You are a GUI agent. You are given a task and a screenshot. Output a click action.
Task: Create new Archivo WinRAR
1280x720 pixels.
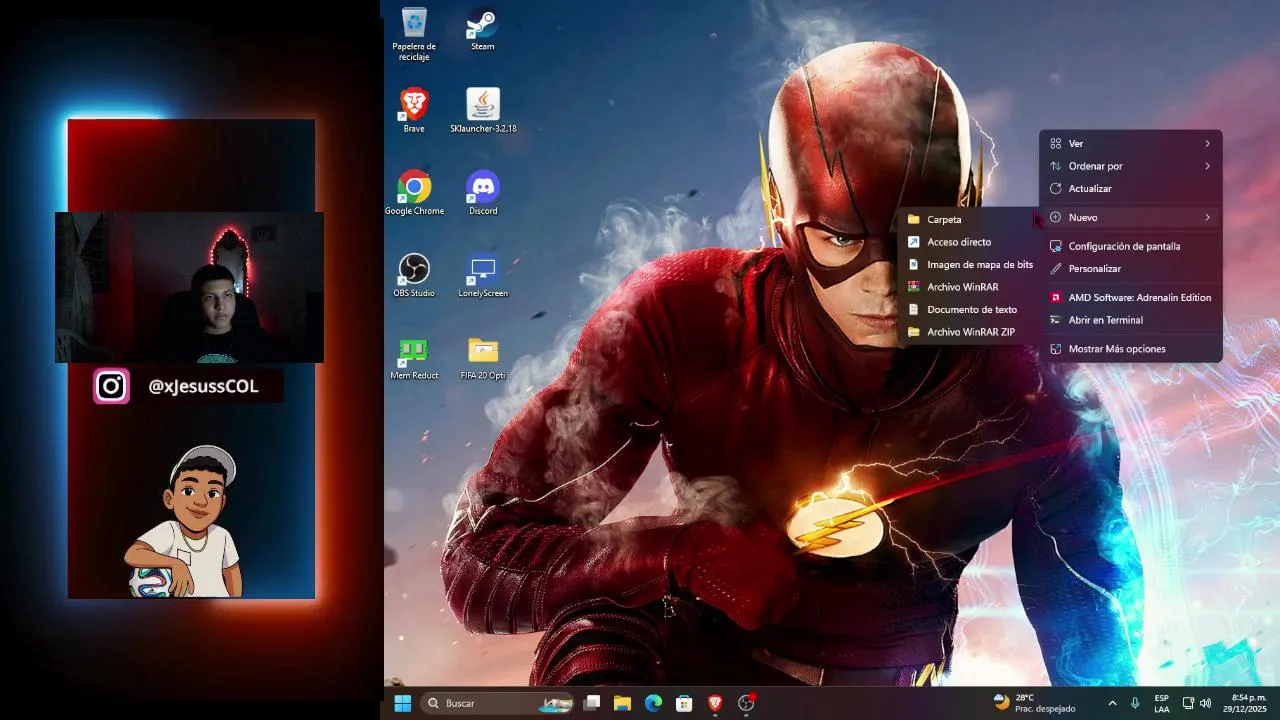pyautogui.click(x=968, y=287)
